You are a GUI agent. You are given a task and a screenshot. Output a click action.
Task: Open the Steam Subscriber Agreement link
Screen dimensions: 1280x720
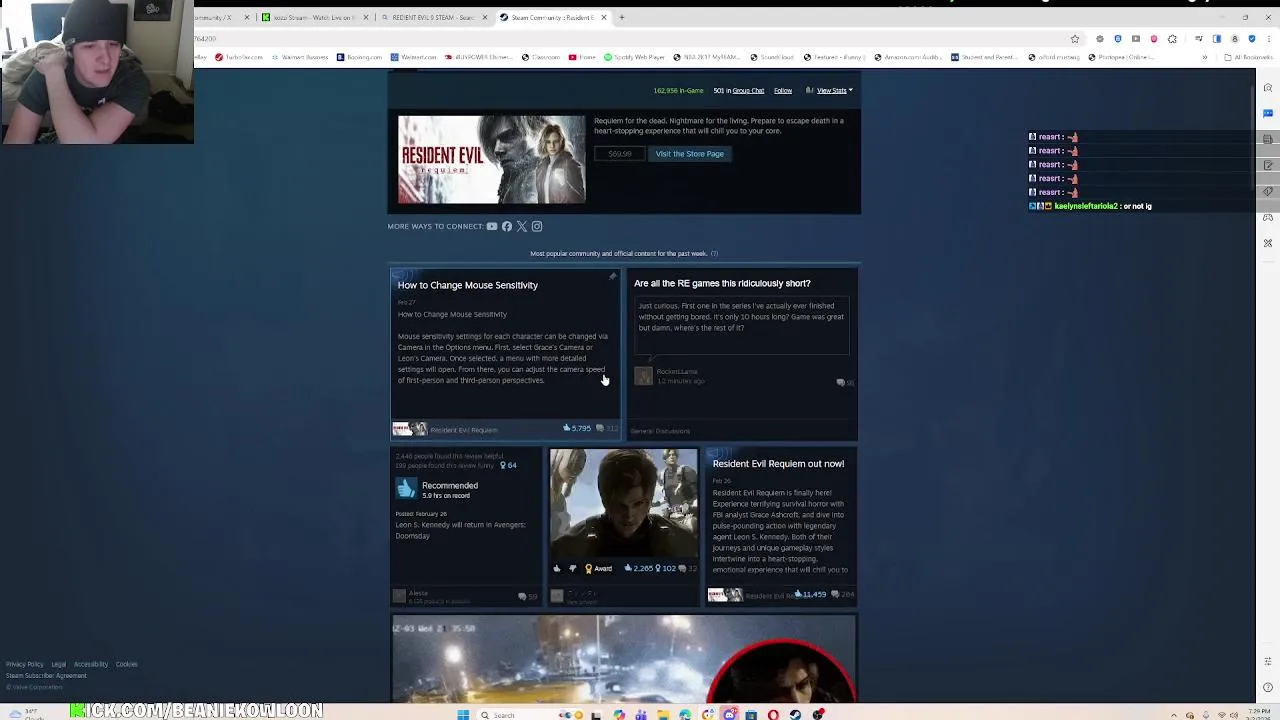(45, 676)
